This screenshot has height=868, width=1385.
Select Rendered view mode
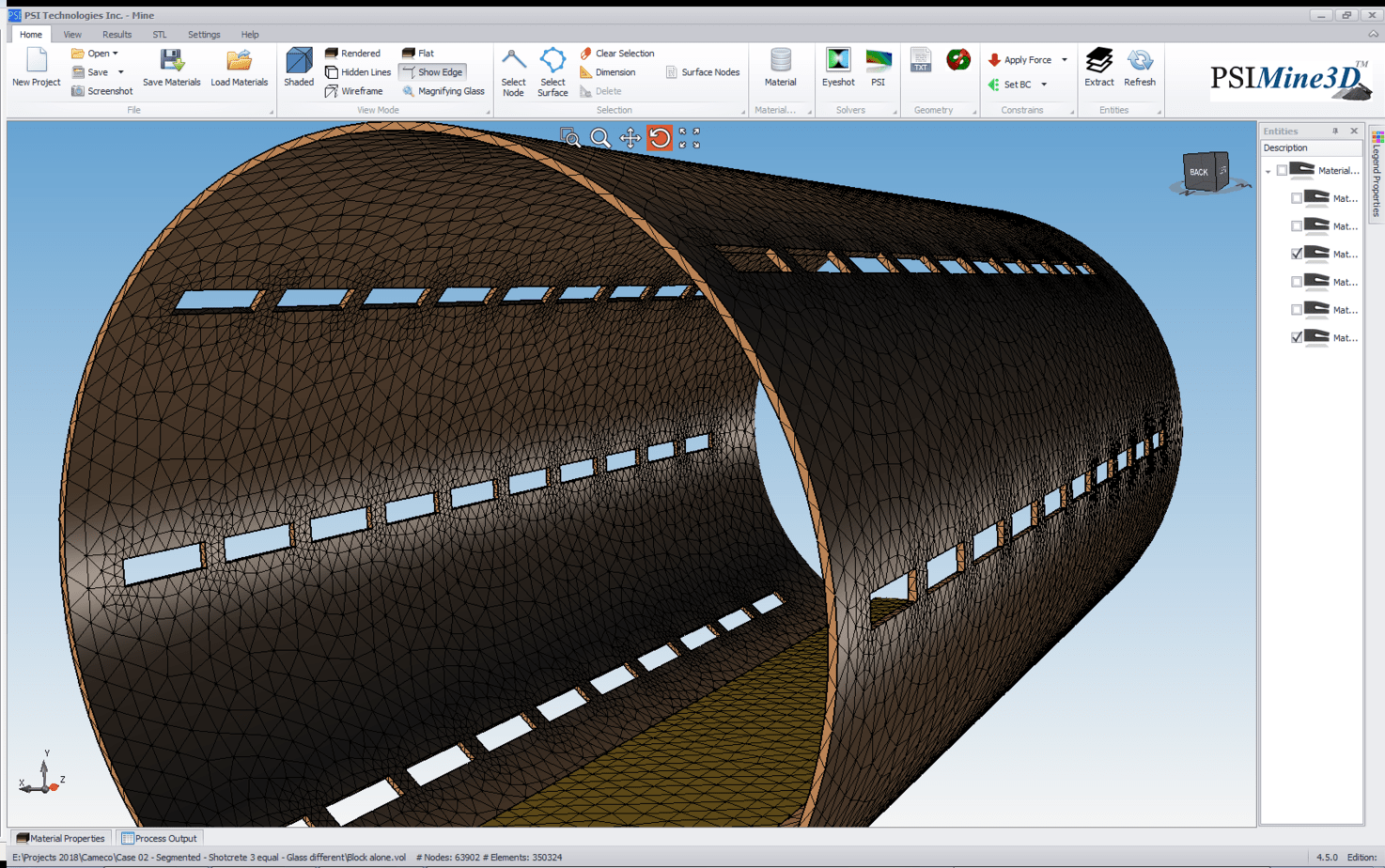(x=352, y=54)
